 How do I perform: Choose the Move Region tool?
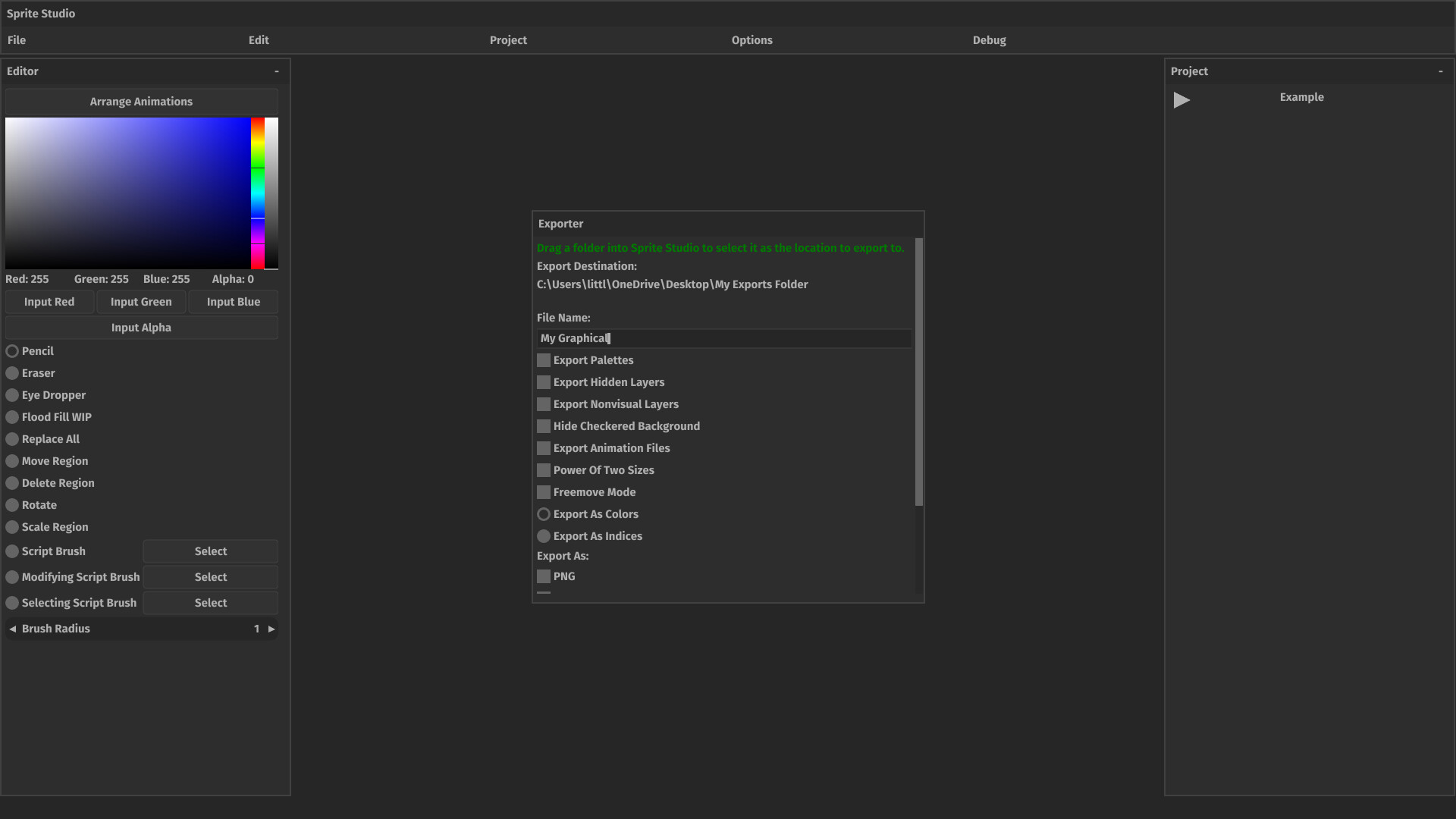point(11,460)
